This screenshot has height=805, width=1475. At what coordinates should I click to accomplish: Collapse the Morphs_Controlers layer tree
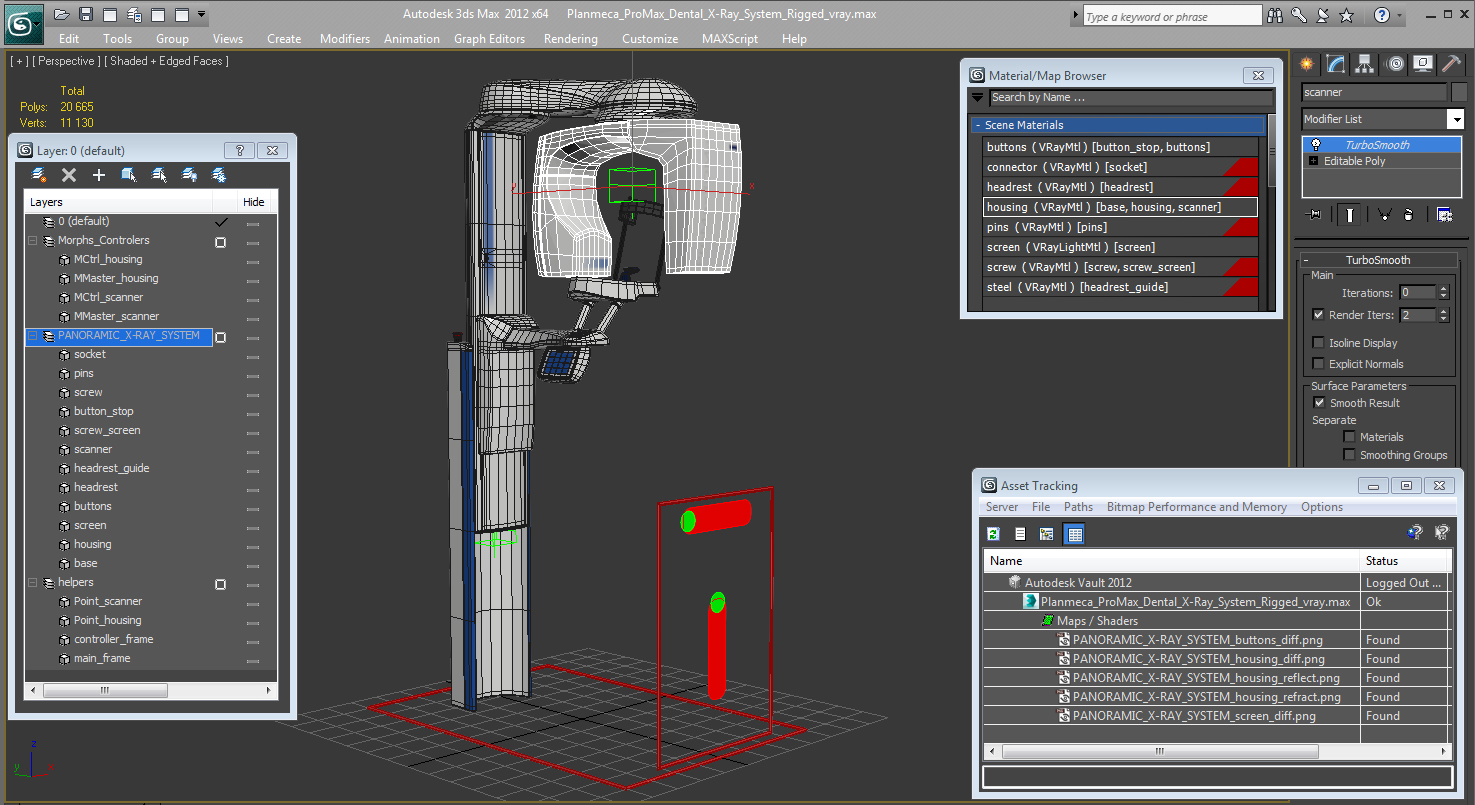point(33,241)
